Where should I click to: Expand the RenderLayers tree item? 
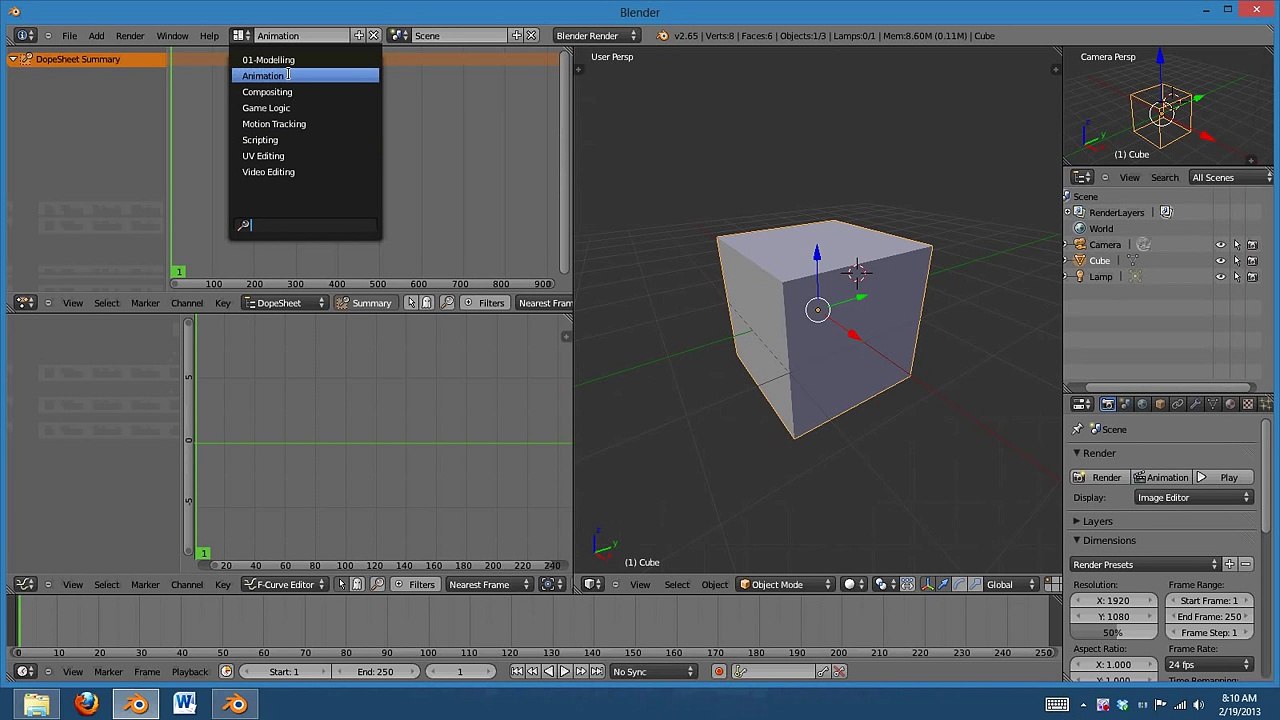pos(1067,212)
